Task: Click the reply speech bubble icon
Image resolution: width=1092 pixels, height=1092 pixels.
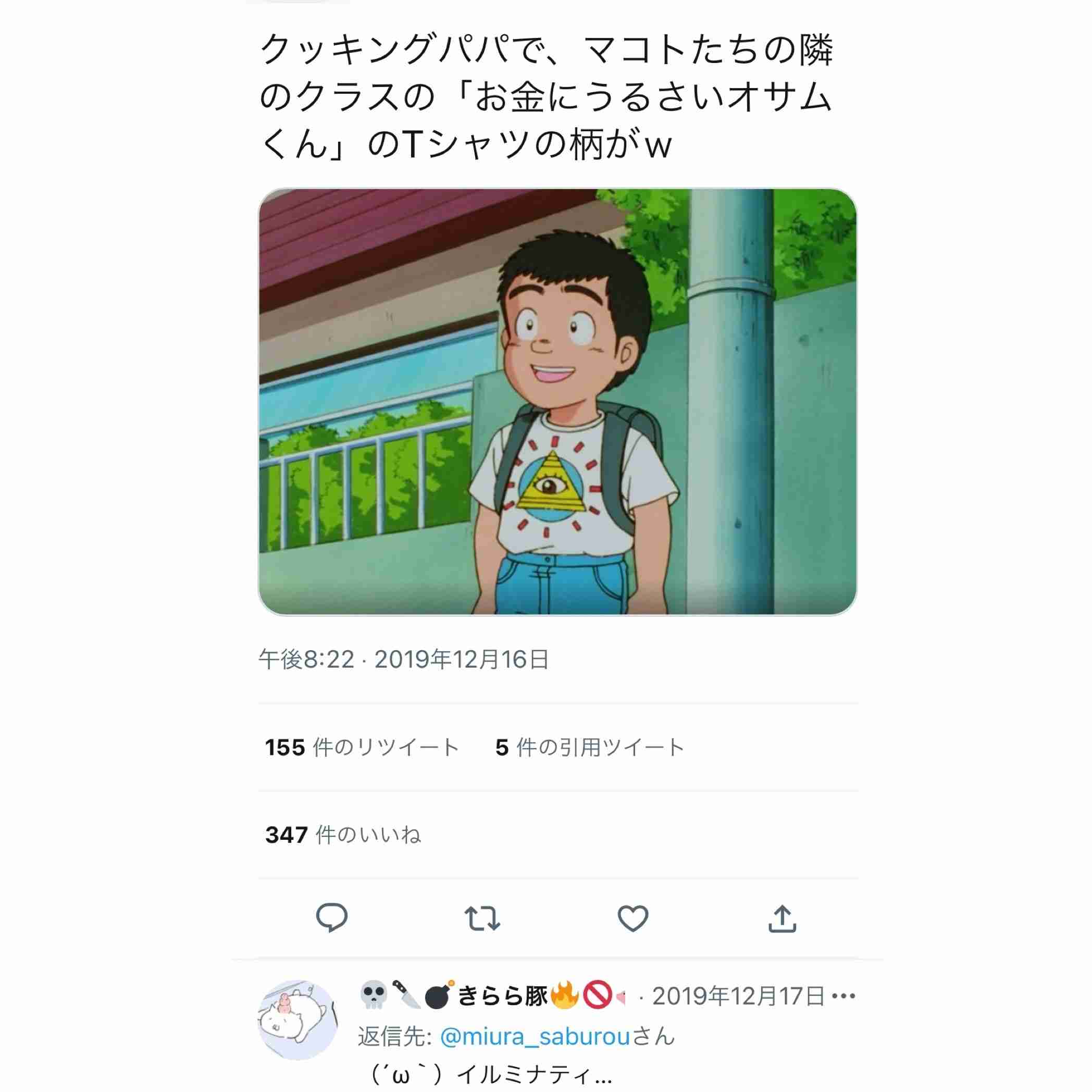Action: pyautogui.click(x=332, y=918)
